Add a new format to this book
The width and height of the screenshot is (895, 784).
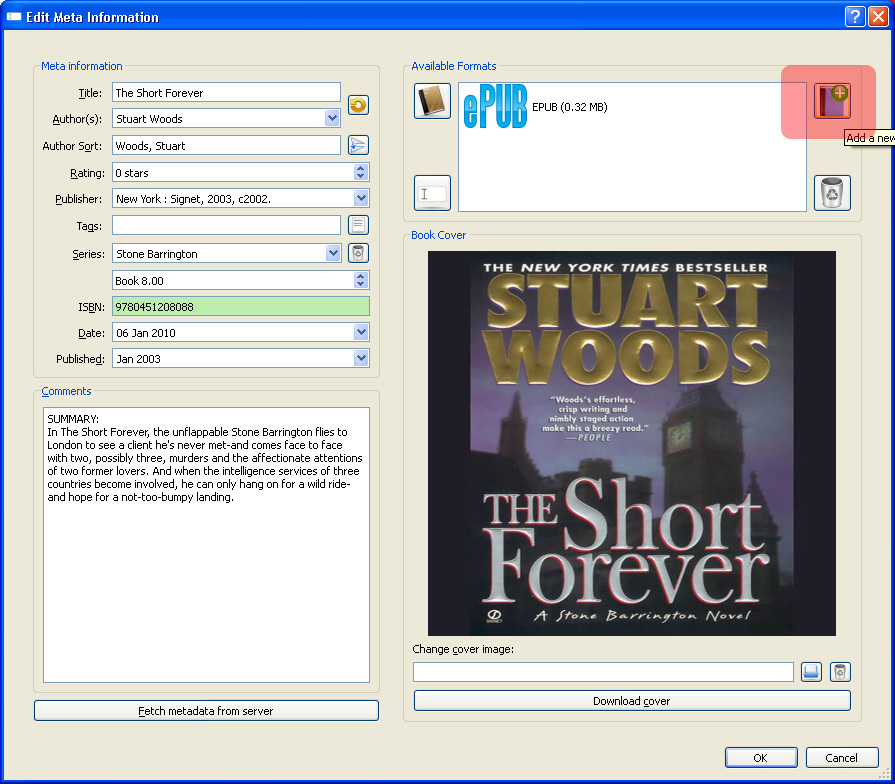832,101
